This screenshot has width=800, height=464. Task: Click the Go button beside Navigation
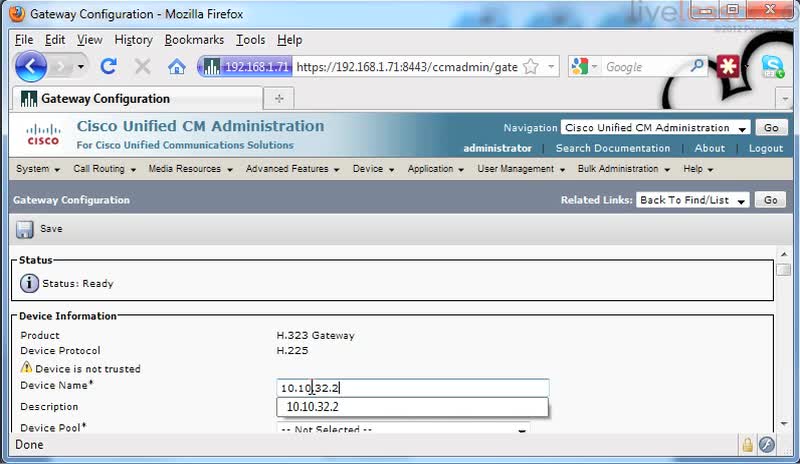click(x=771, y=128)
